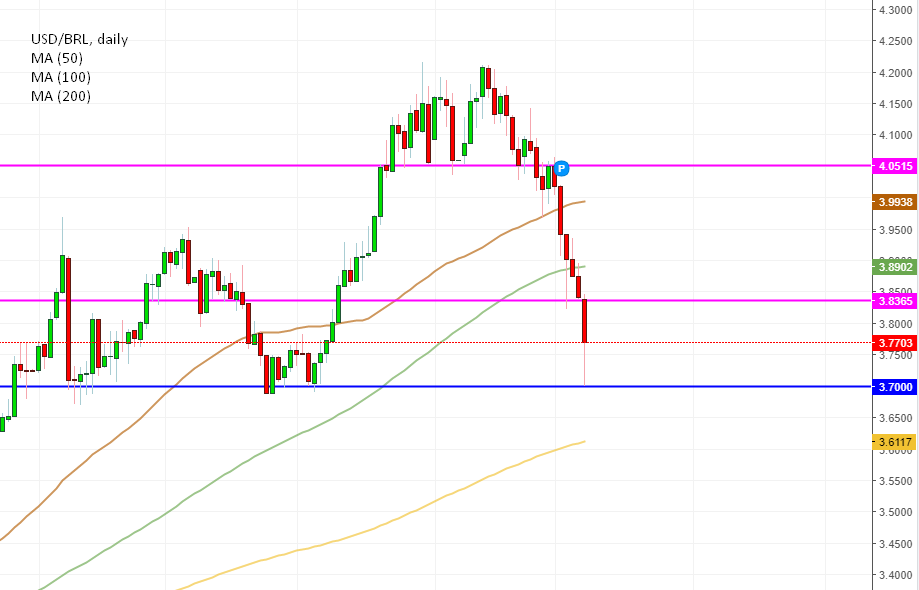Click the 3.4000 price axis label
Image resolution: width=919 pixels, height=590 pixels.
click(893, 575)
